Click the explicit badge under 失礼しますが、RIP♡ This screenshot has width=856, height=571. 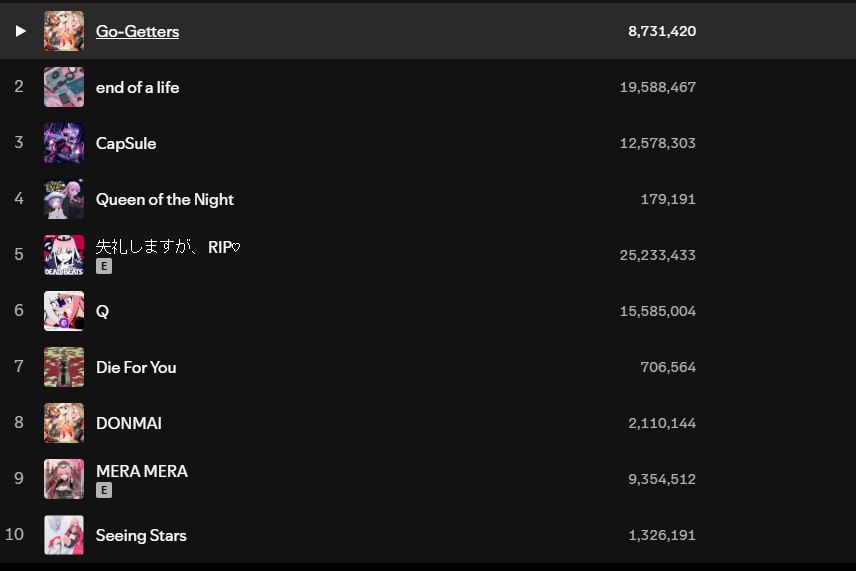pyautogui.click(x=104, y=267)
